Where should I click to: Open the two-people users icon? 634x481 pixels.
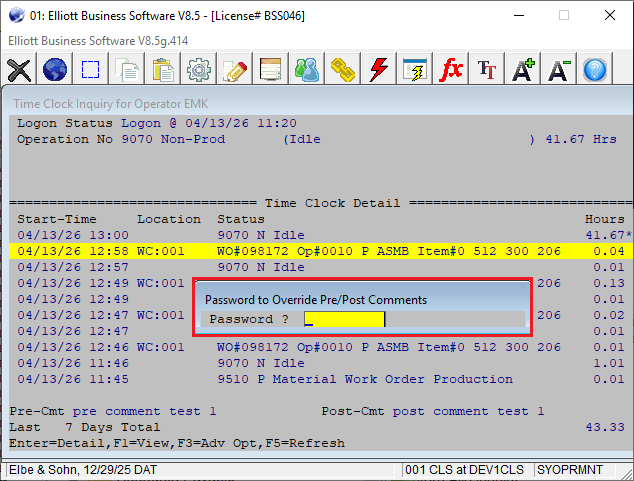pos(307,70)
